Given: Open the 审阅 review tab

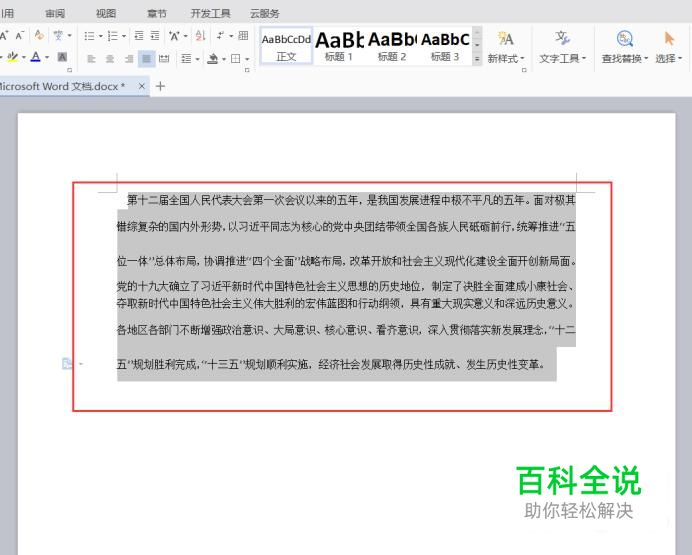Looking at the screenshot, I should [x=55, y=13].
